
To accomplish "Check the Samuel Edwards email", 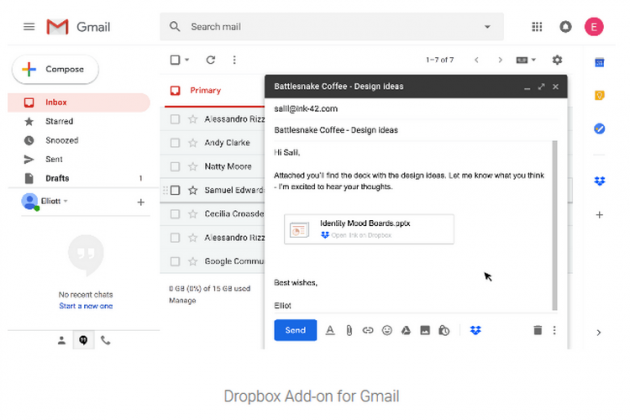I will 175,190.
